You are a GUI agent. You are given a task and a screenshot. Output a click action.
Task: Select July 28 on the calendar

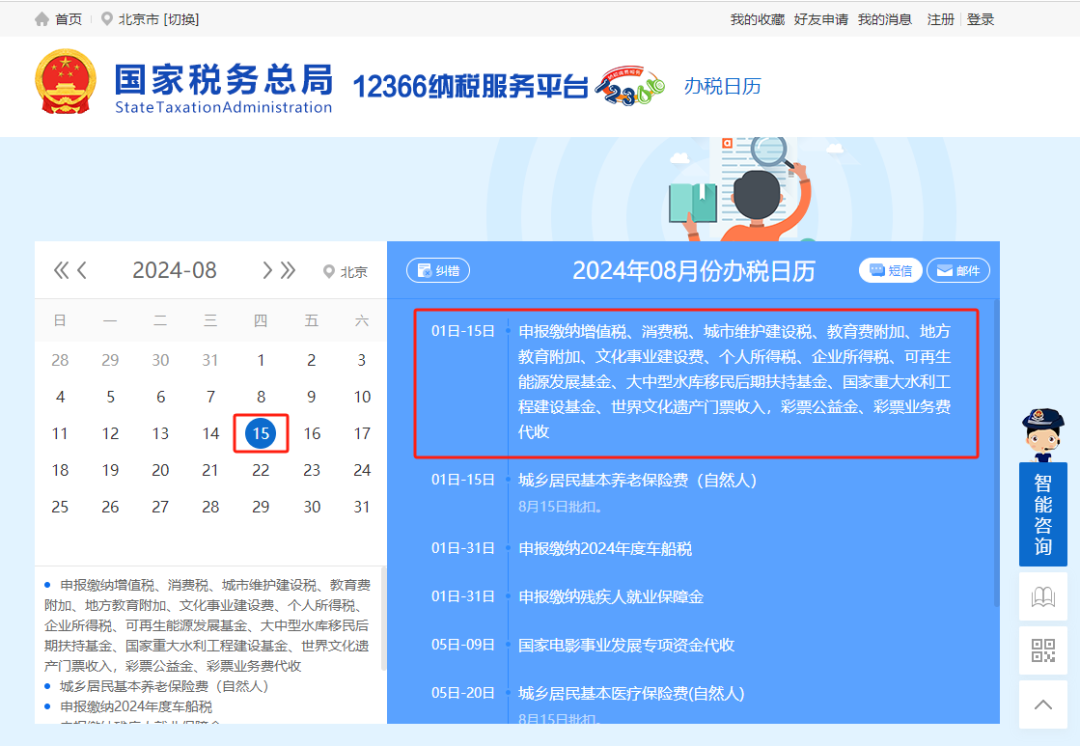pos(60,360)
